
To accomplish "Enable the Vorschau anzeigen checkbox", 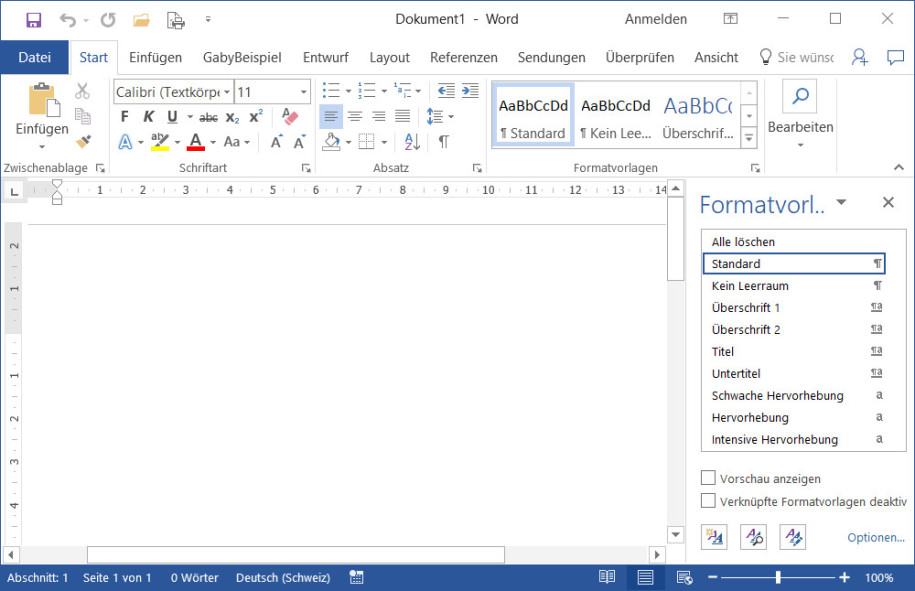I will coord(708,478).
